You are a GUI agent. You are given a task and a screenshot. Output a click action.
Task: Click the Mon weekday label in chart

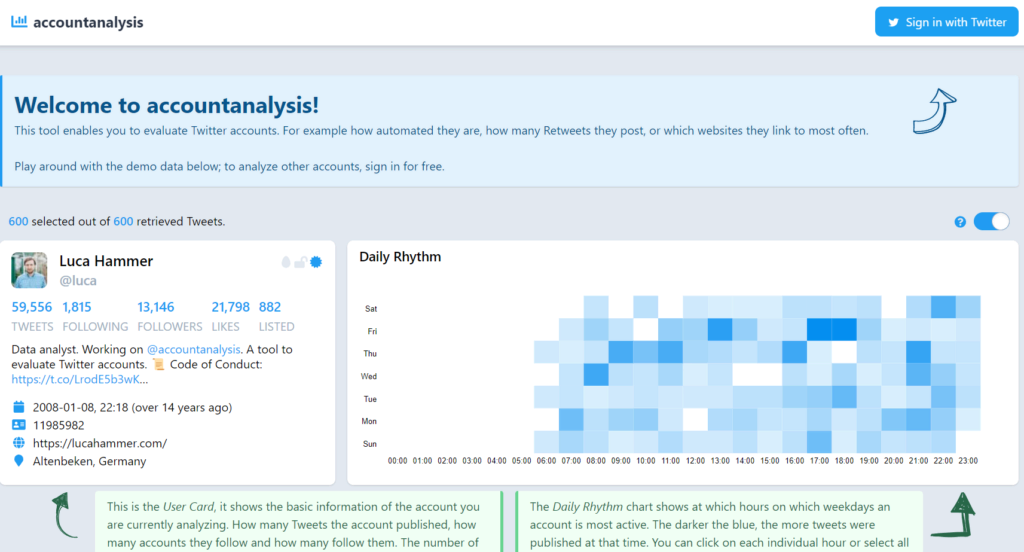coord(369,421)
